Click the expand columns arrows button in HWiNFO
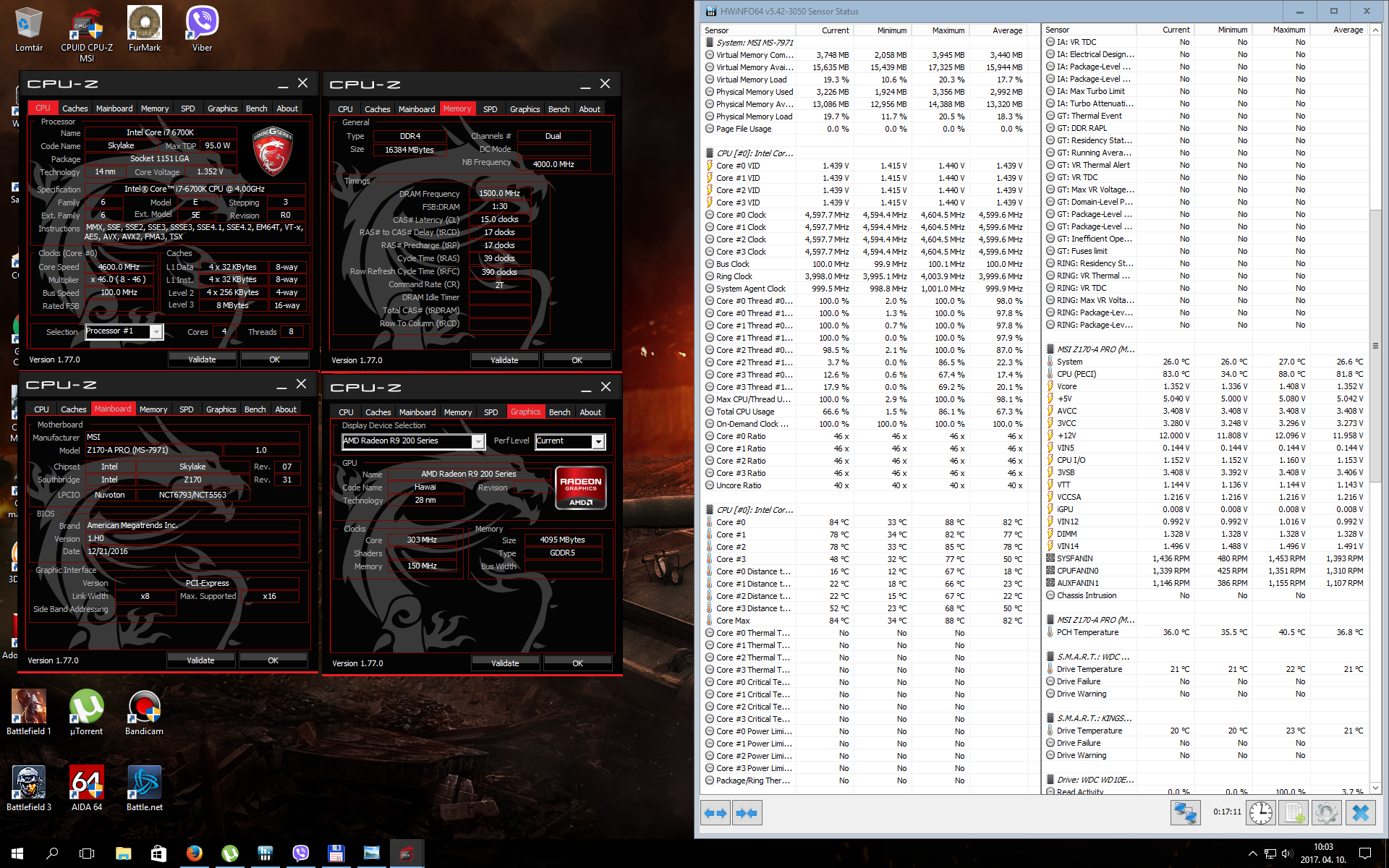 click(x=715, y=813)
